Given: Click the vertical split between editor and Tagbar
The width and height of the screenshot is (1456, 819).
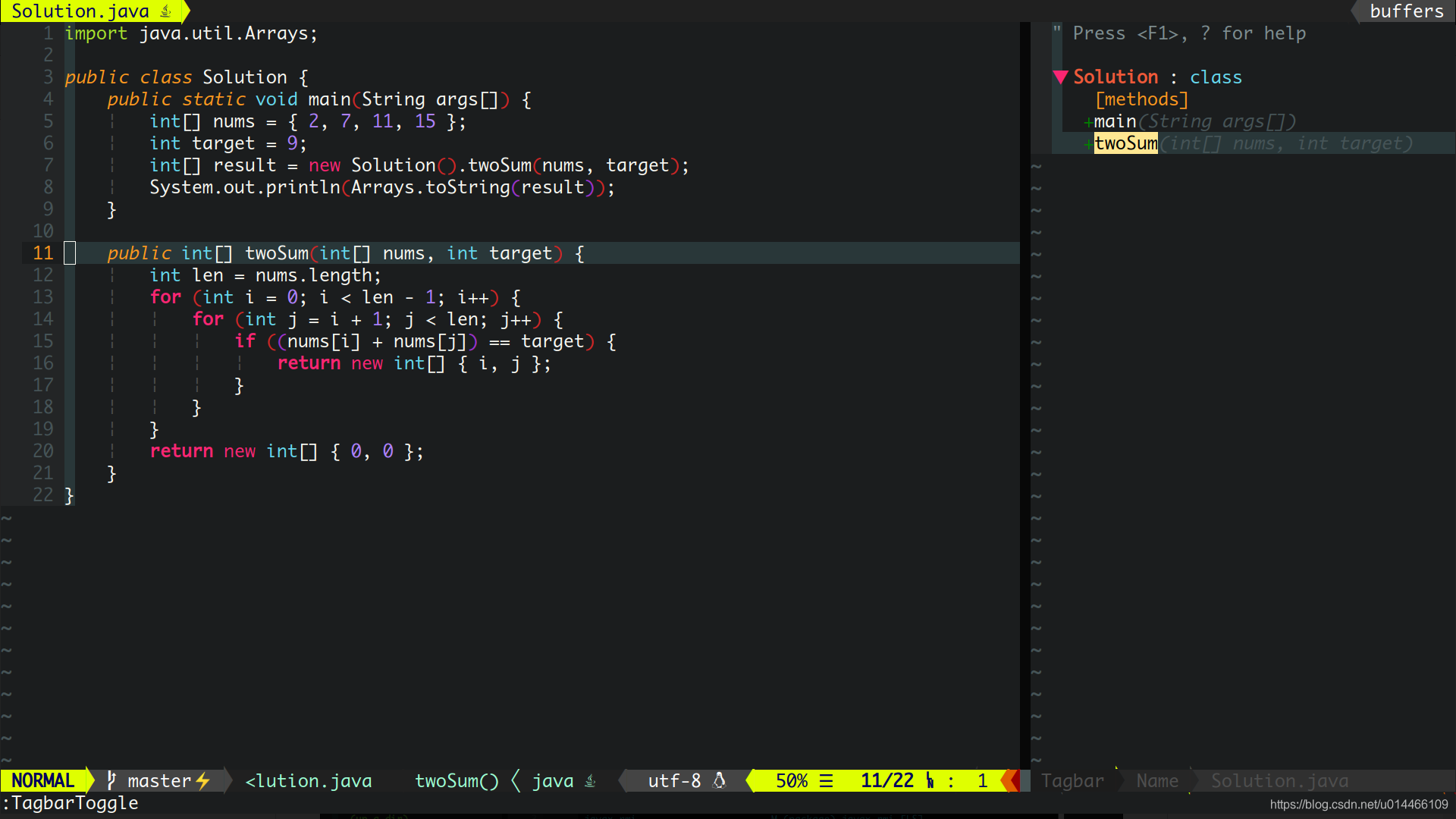Looking at the screenshot, I should click(1025, 394).
